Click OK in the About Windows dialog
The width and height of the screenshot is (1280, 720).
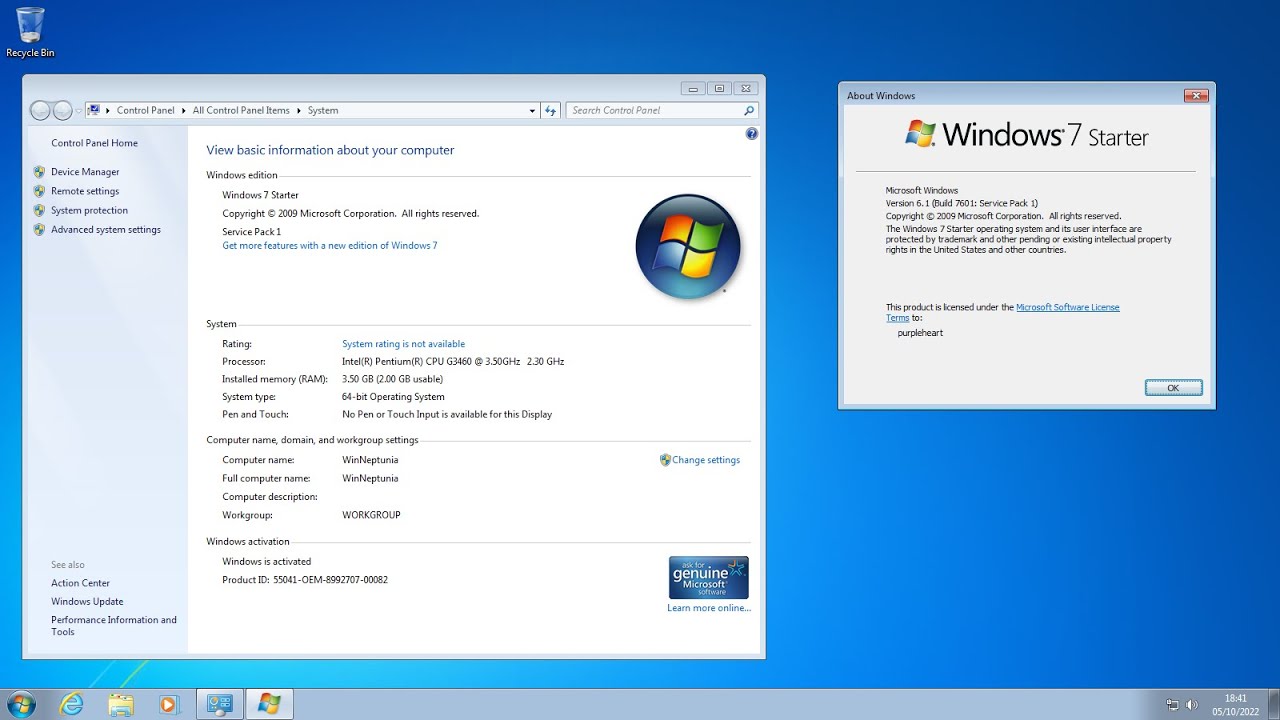coord(1173,387)
